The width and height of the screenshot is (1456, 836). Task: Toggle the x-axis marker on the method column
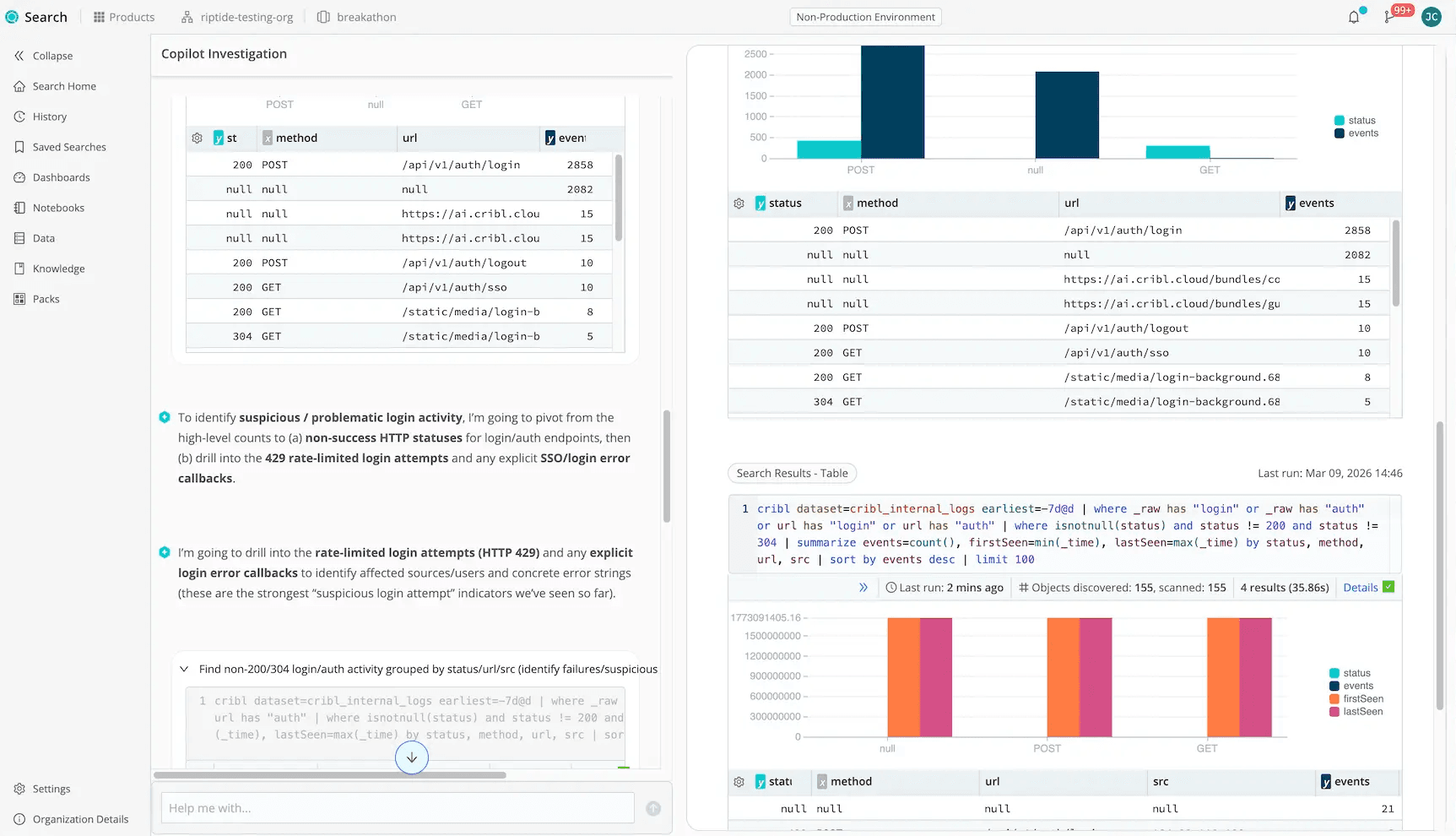[x=847, y=203]
